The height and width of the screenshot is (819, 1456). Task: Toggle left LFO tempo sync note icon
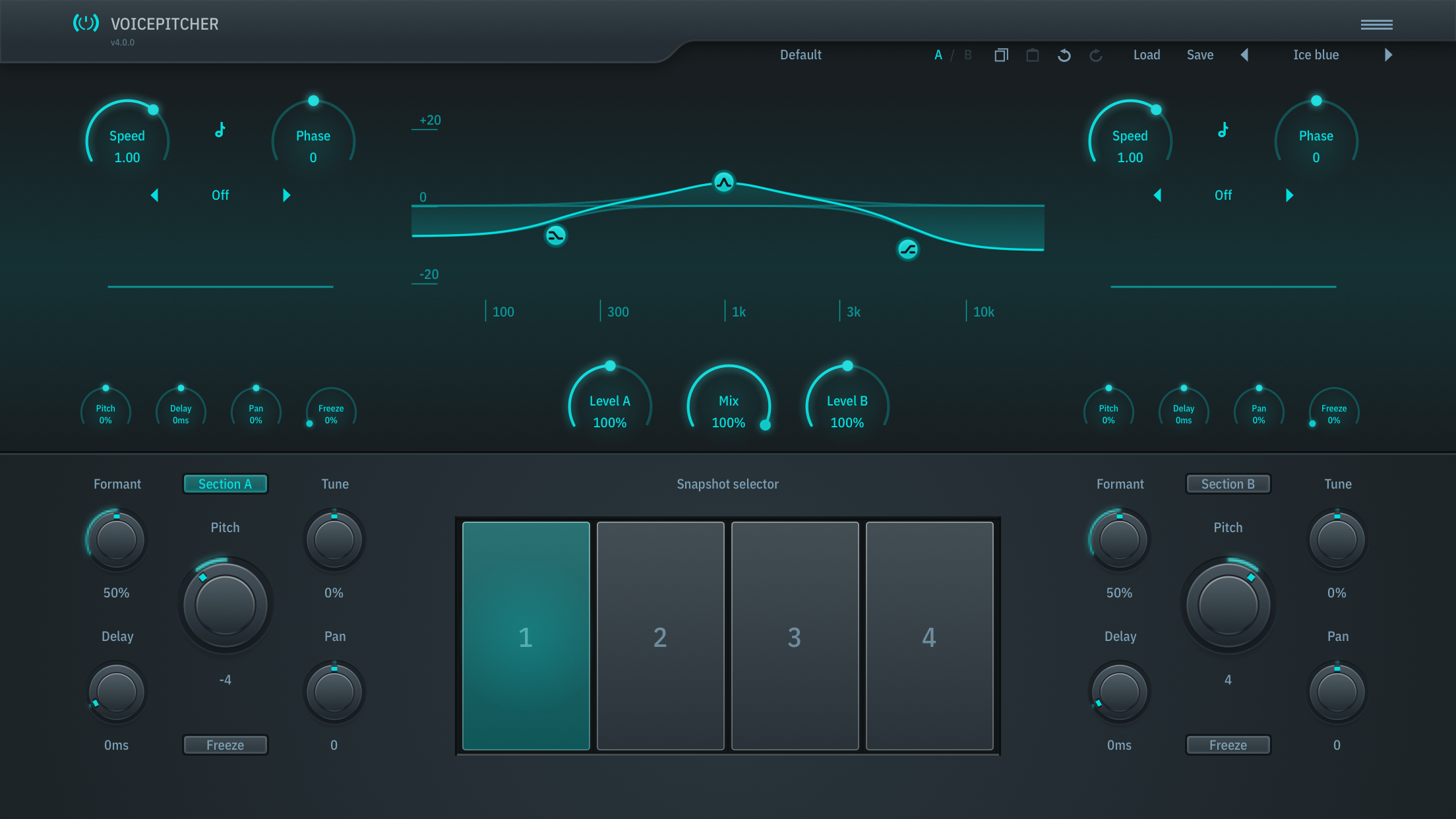[220, 130]
